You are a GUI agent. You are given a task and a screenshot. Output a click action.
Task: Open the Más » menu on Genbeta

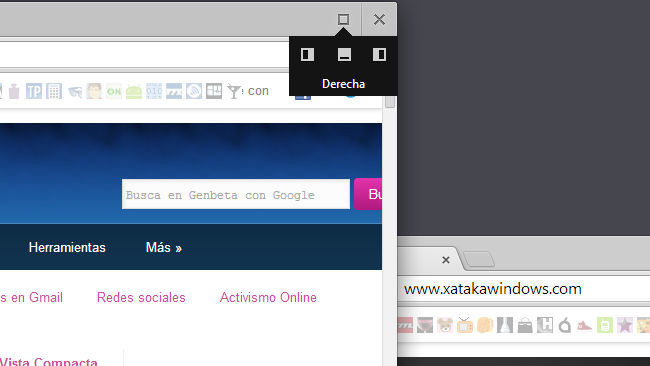point(164,247)
